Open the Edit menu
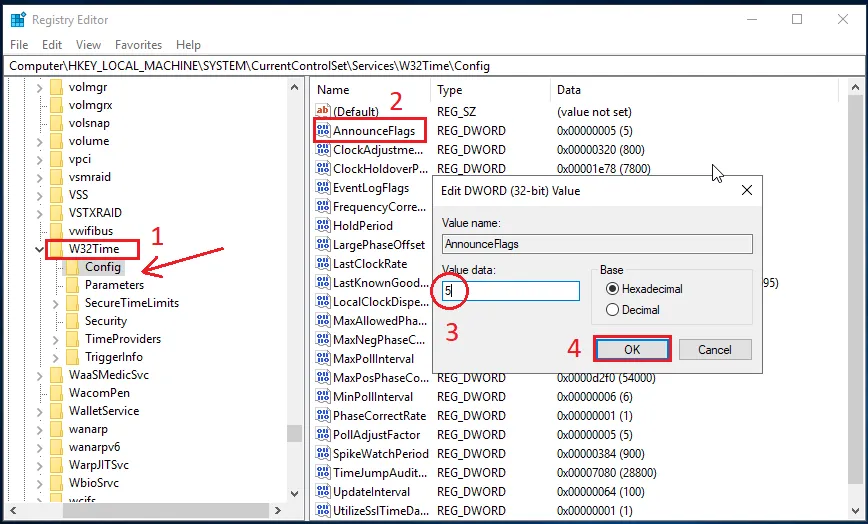Image resolution: width=868 pixels, height=524 pixels. point(52,45)
